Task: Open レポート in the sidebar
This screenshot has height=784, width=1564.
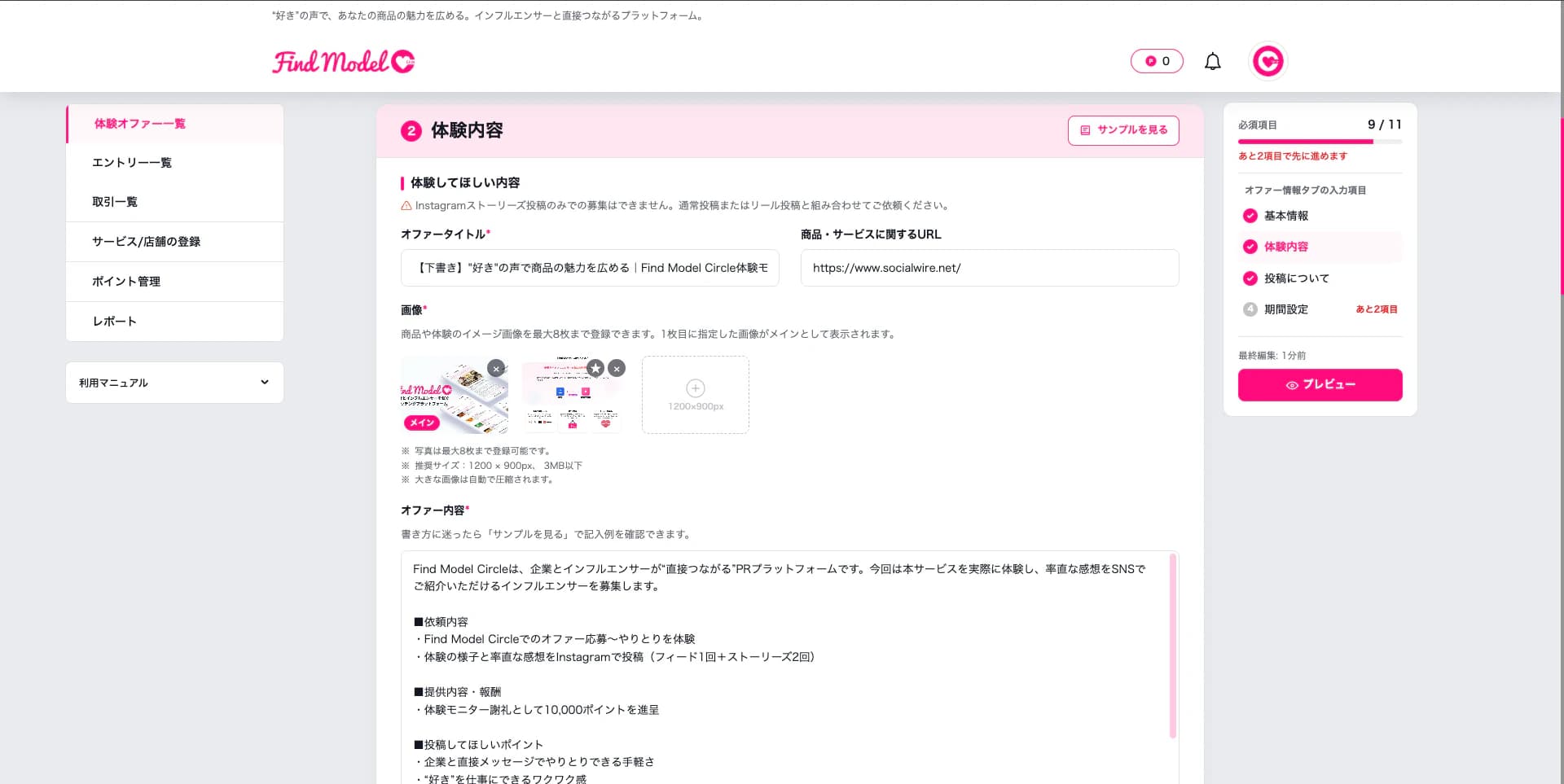Action: pyautogui.click(x=174, y=322)
